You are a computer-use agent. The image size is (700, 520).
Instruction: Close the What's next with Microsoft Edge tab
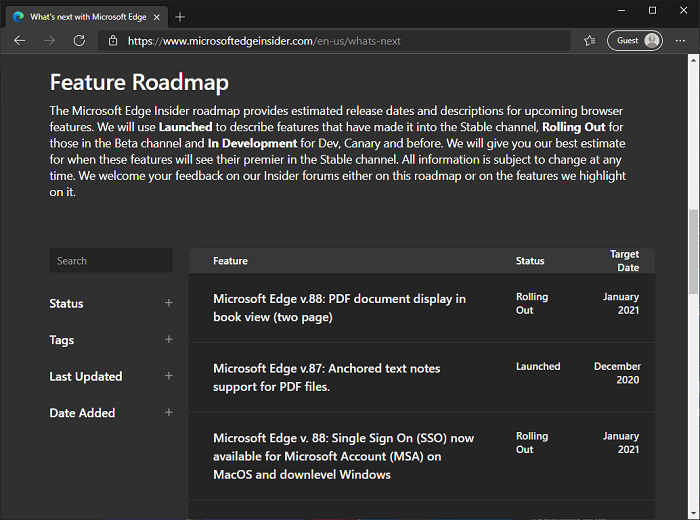coord(156,17)
